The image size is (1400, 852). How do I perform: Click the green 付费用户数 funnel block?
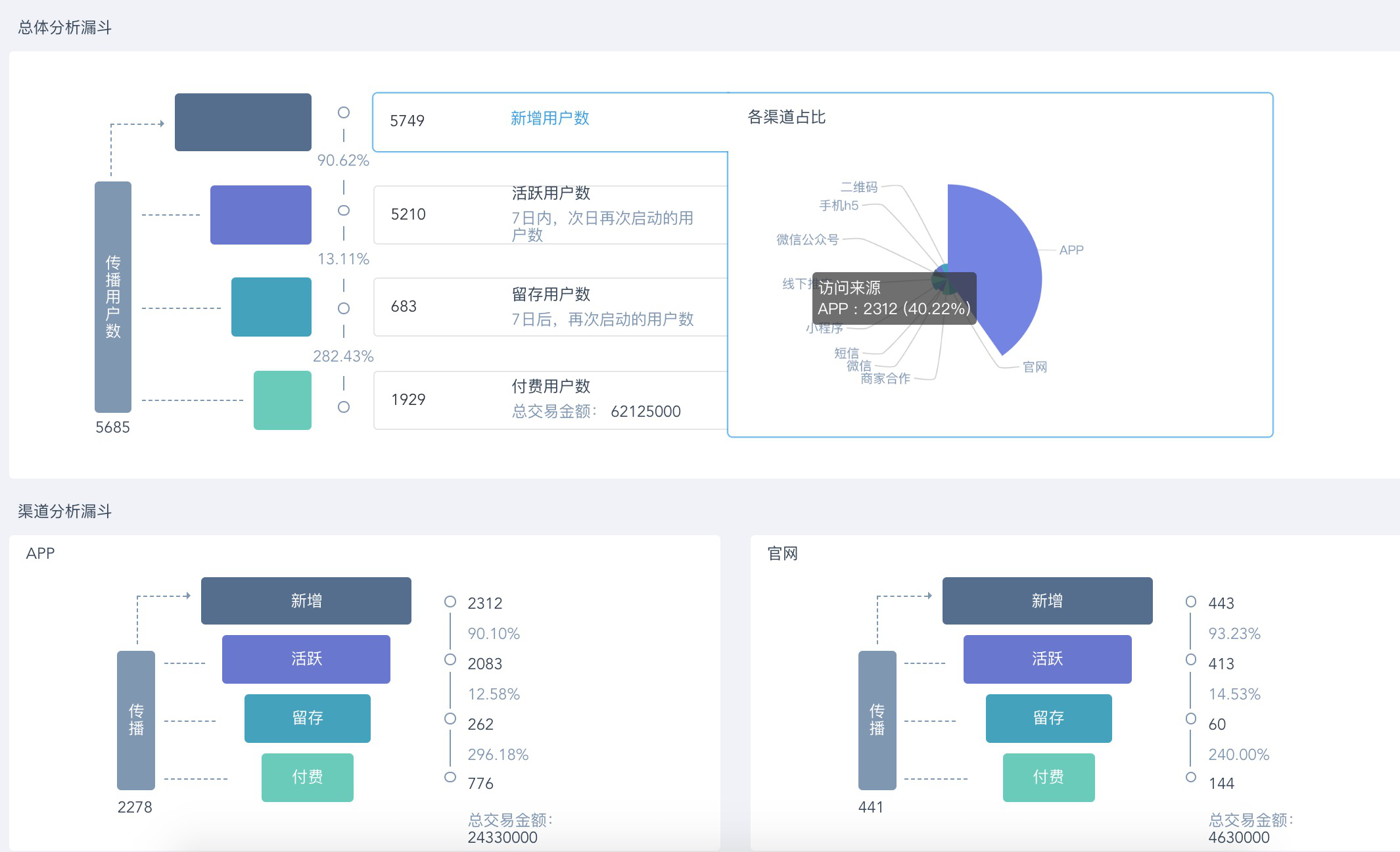click(x=282, y=400)
